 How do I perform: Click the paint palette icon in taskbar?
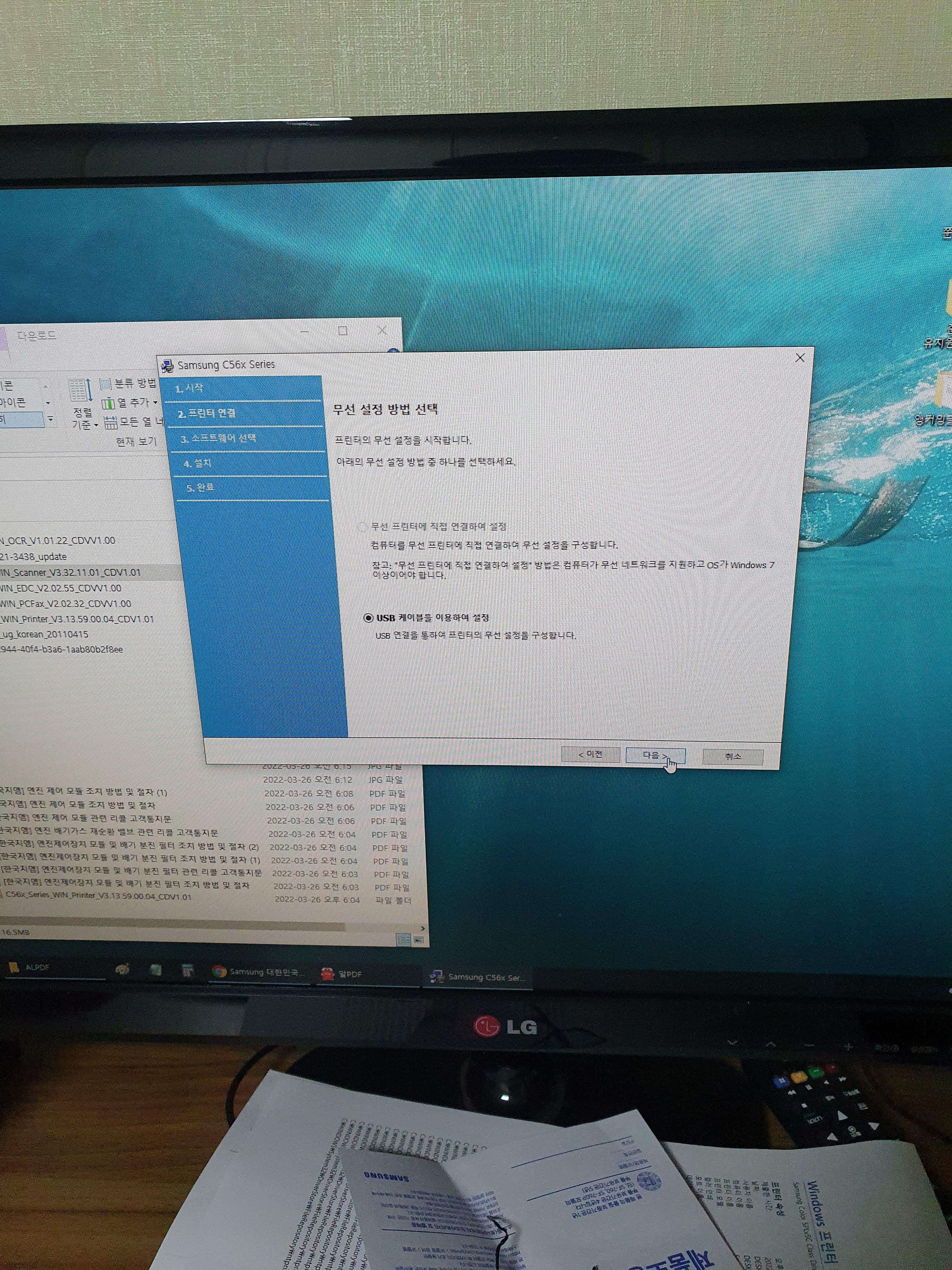[122, 970]
